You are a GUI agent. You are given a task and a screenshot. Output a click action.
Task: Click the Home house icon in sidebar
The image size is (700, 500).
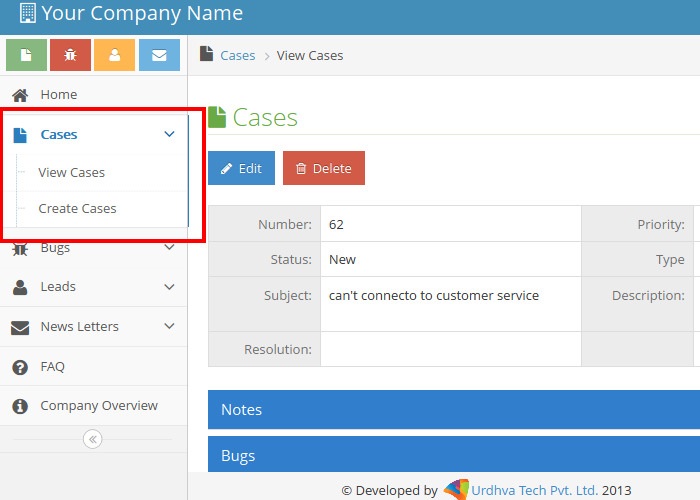pyautogui.click(x=20, y=95)
